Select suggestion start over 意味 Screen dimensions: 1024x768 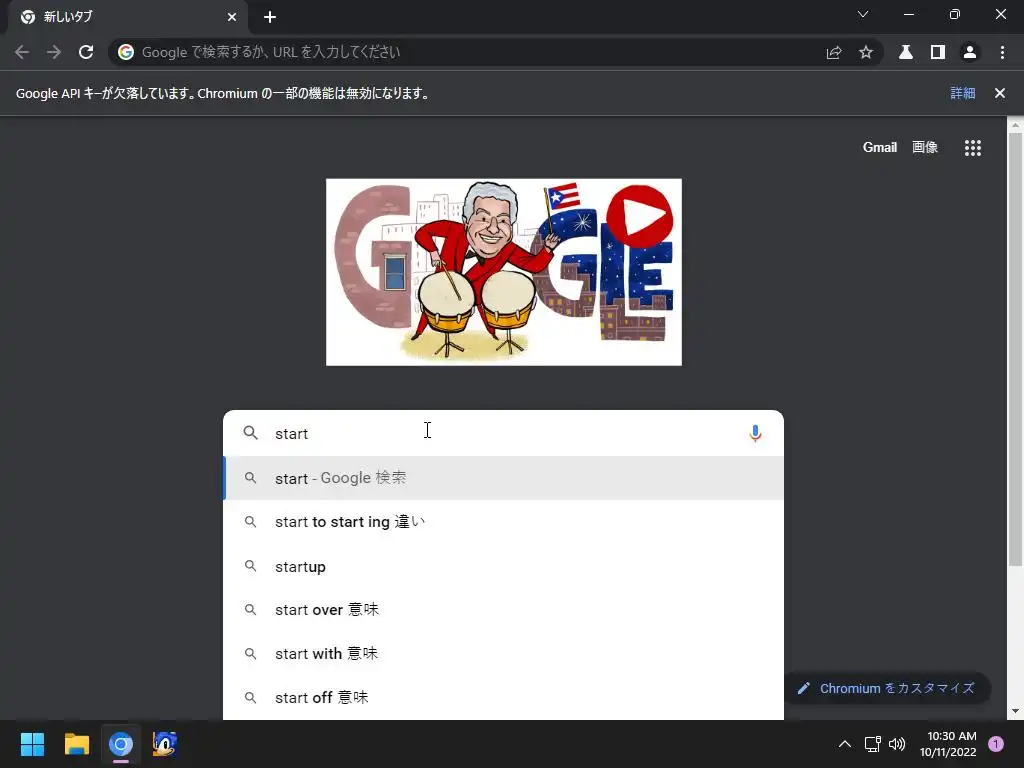(503, 610)
